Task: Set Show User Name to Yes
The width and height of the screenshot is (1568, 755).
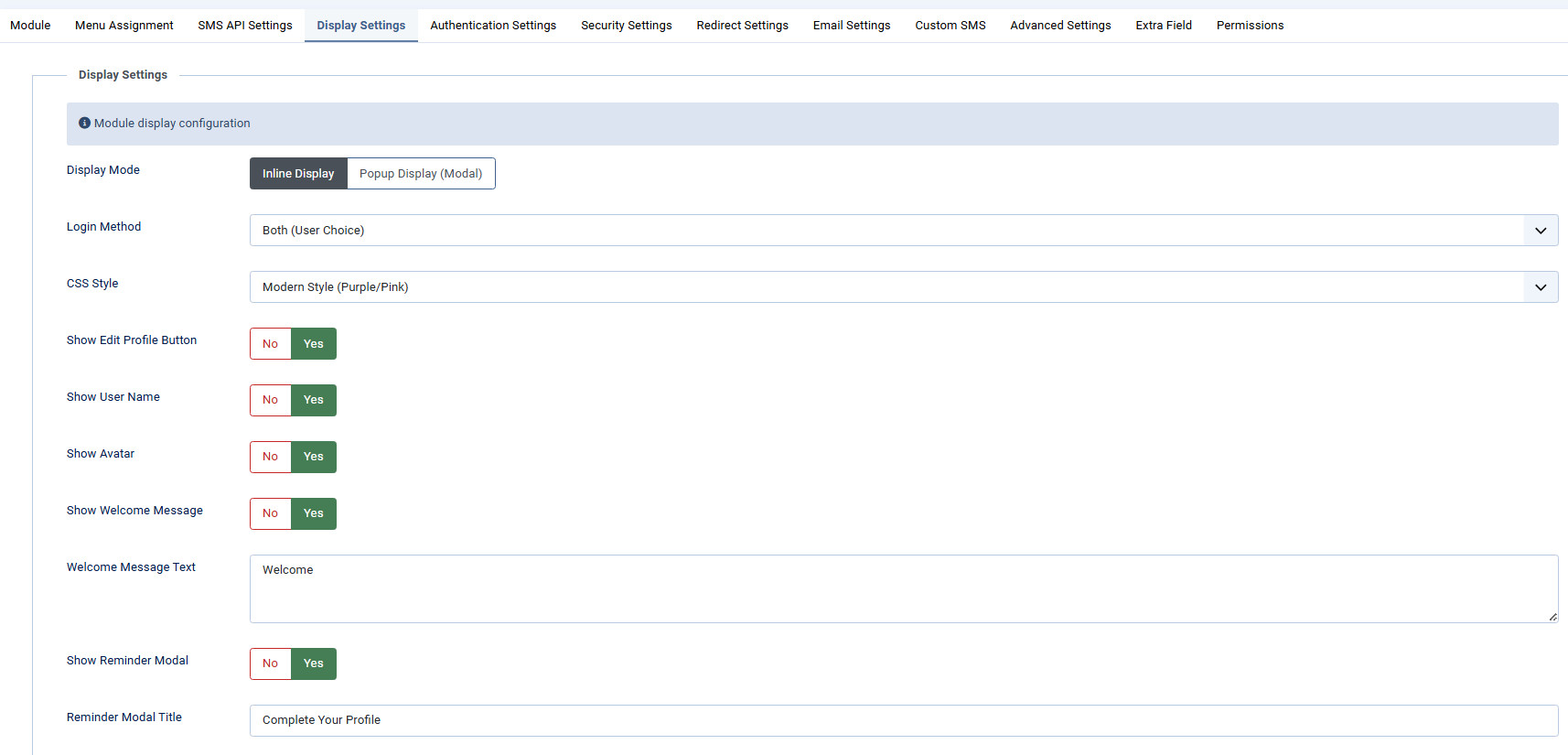Action: tap(314, 400)
